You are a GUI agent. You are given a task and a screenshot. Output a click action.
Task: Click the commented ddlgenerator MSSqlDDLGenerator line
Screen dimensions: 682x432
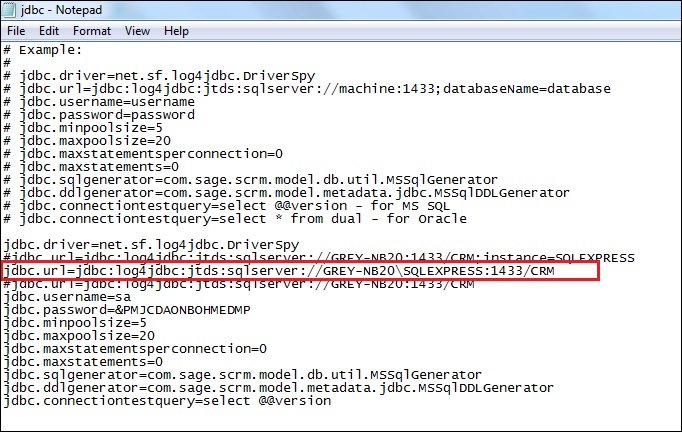pyautogui.click(x=287, y=193)
